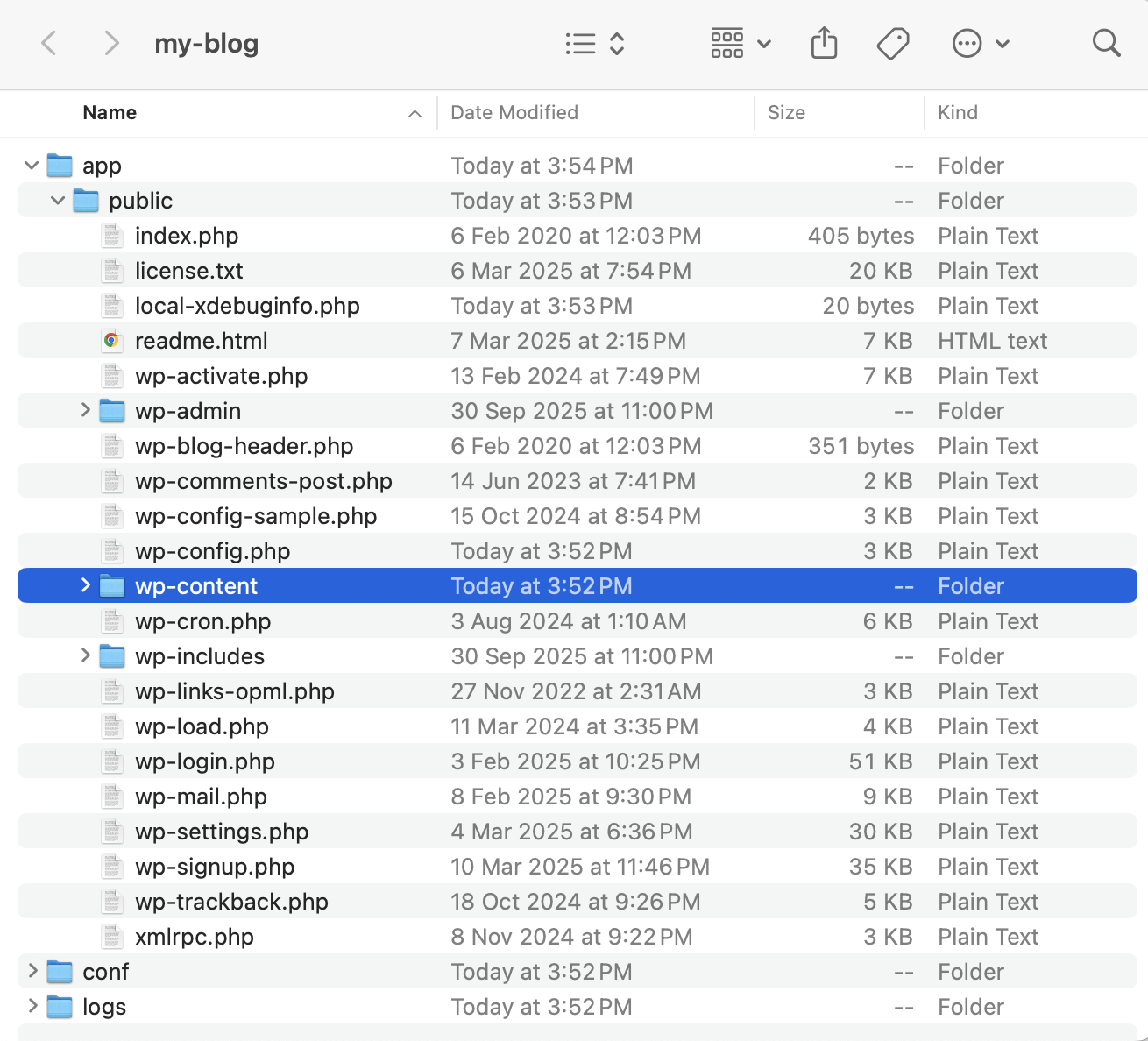Click the index.php file icon
The width and height of the screenshot is (1148, 1041).
click(x=111, y=236)
